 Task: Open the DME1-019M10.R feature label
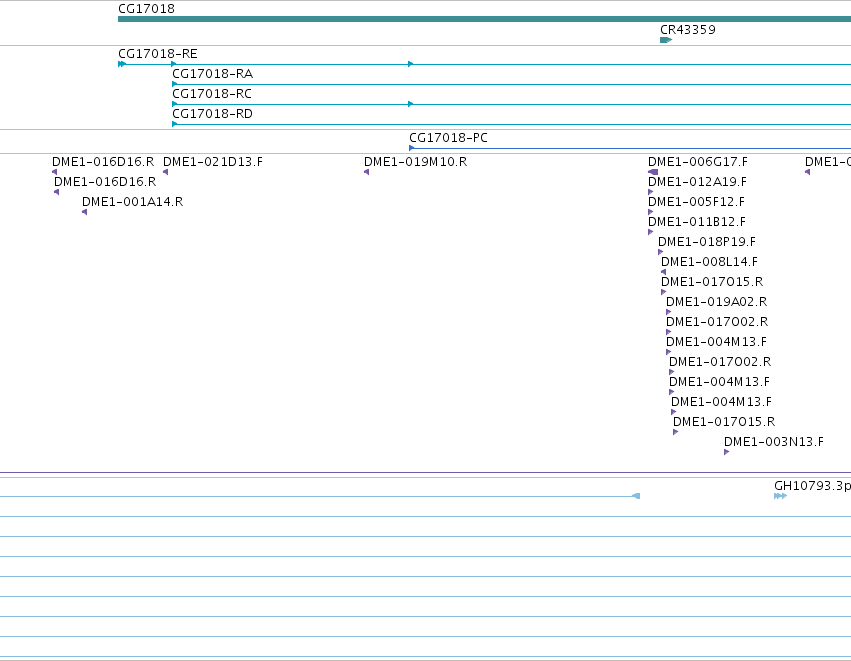click(415, 162)
